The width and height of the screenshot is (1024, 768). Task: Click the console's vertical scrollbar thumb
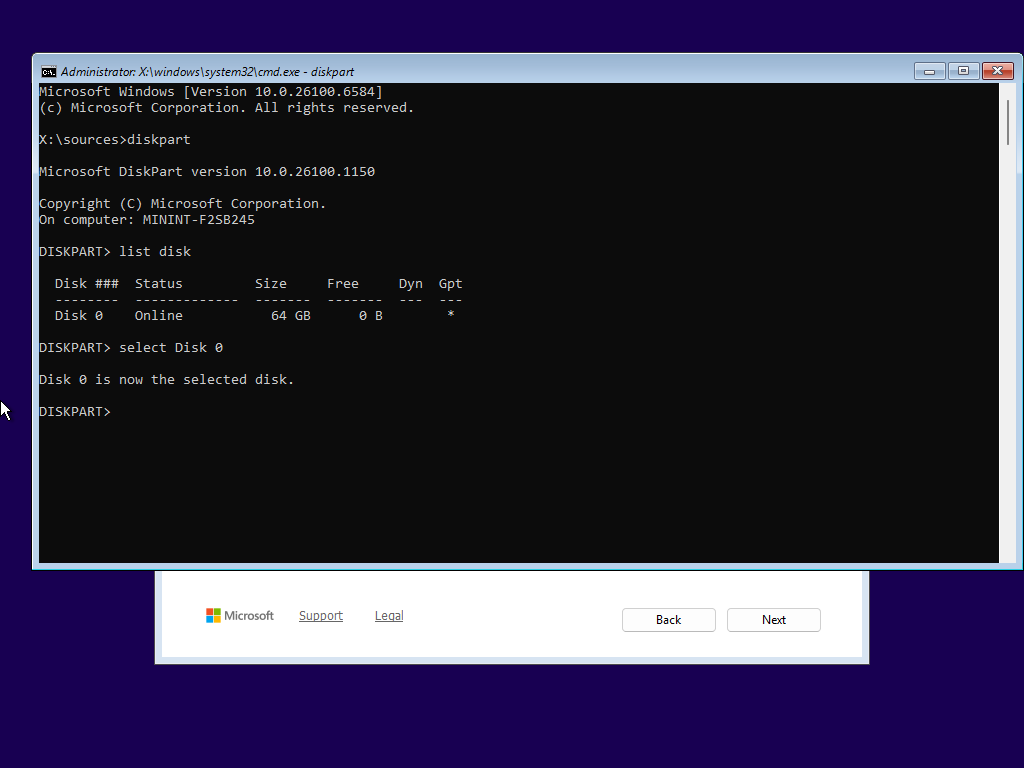pos(1007,122)
